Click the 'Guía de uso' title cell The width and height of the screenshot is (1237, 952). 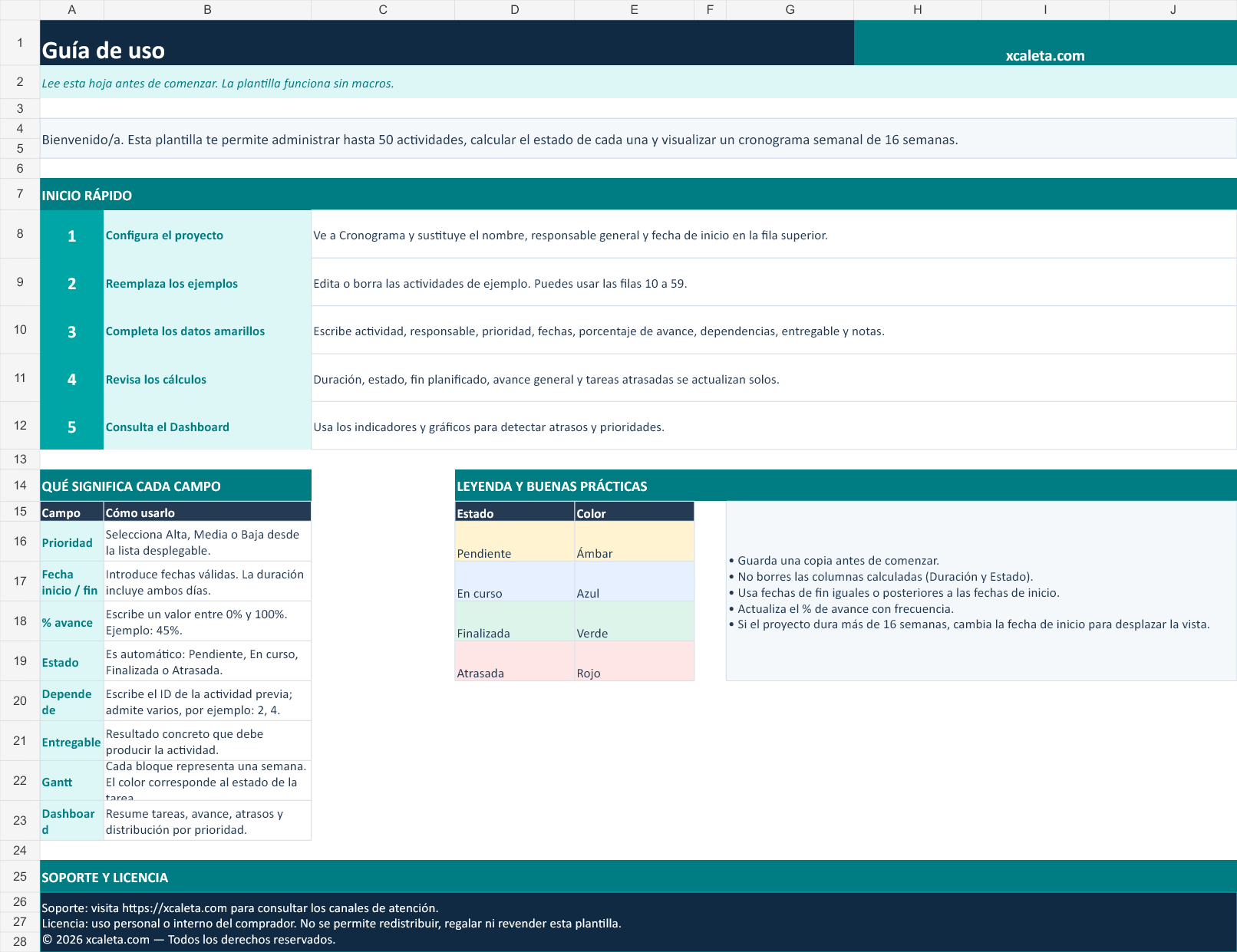[x=447, y=43]
